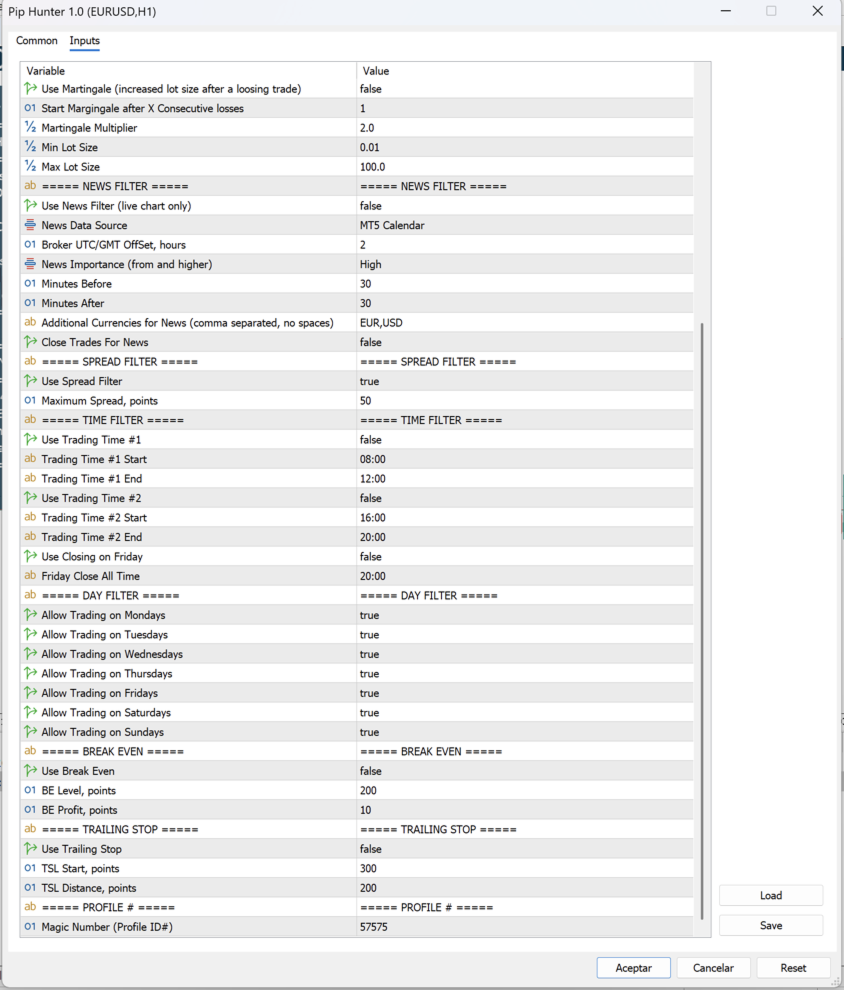Image resolution: width=844 pixels, height=990 pixels.
Task: Switch to the Common tab
Action: point(37,41)
